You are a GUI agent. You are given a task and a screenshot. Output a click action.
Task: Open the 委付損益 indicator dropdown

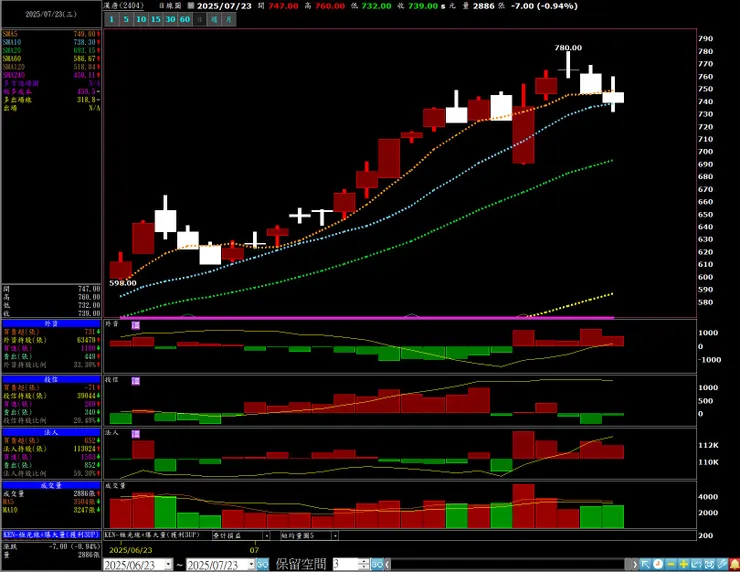click(267, 536)
